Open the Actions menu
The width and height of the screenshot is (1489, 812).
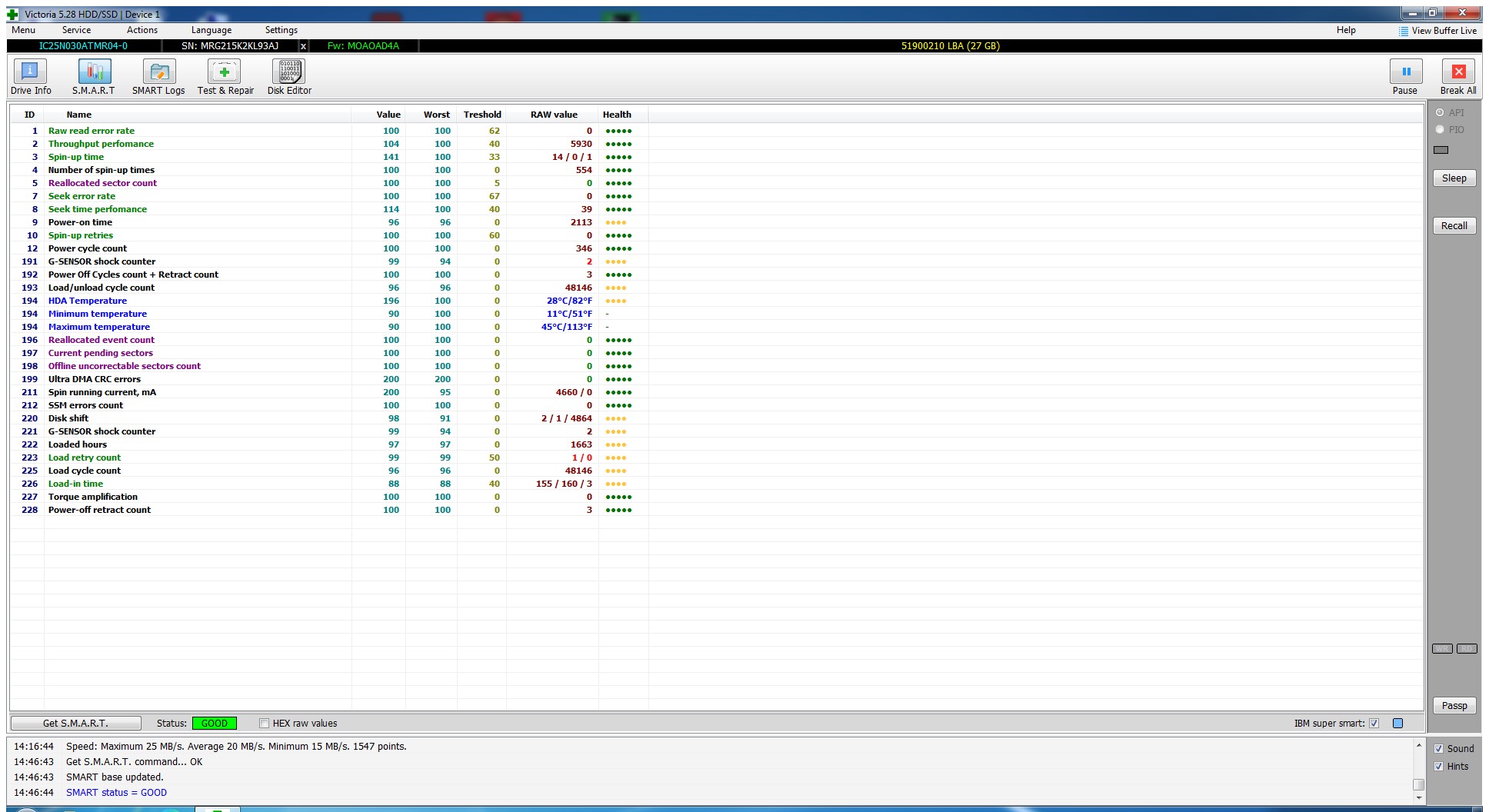point(142,30)
